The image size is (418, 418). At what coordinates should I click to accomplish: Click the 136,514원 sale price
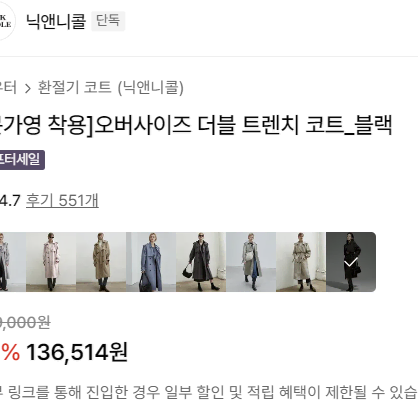tap(77, 352)
